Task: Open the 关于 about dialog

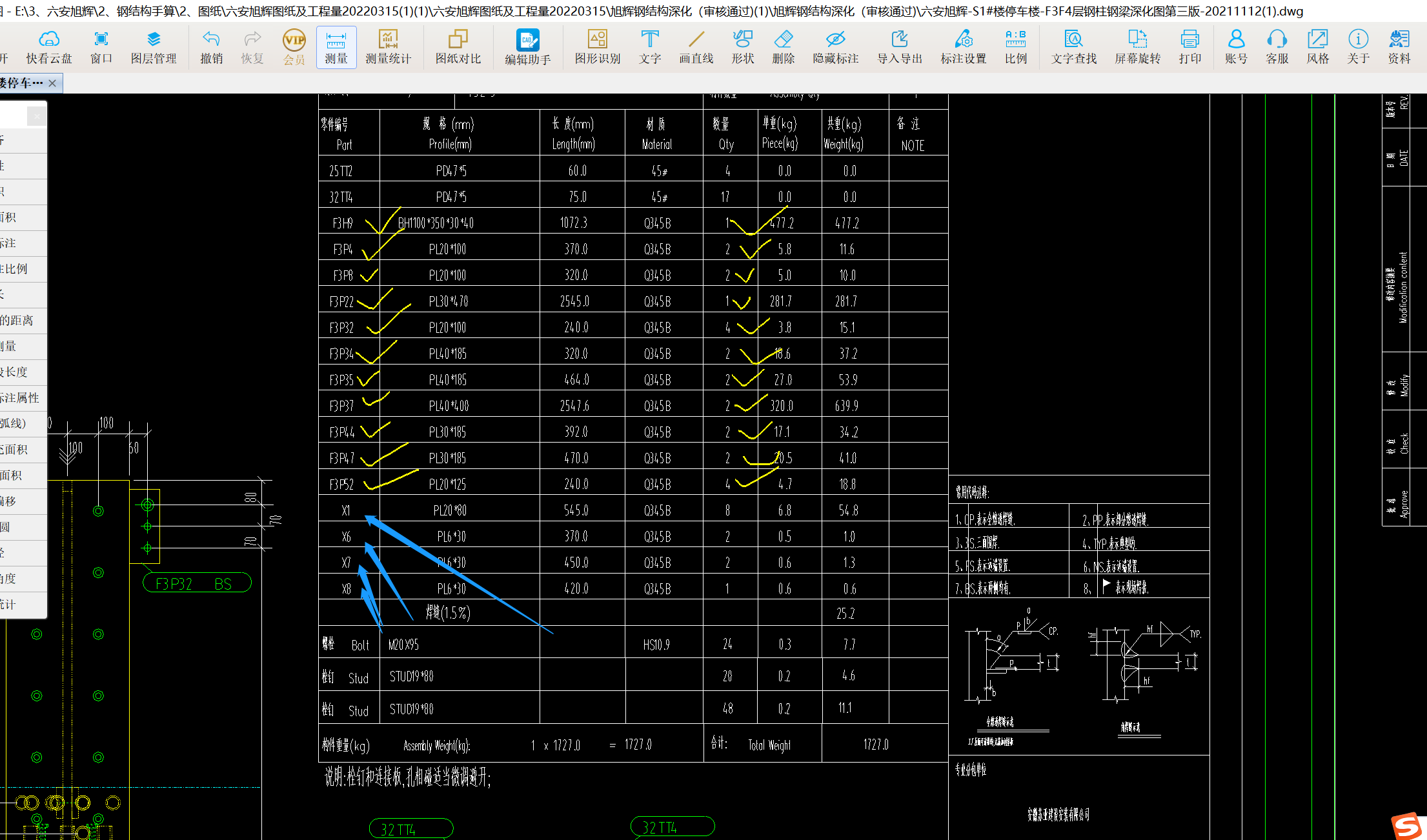Action: pyautogui.click(x=1359, y=47)
